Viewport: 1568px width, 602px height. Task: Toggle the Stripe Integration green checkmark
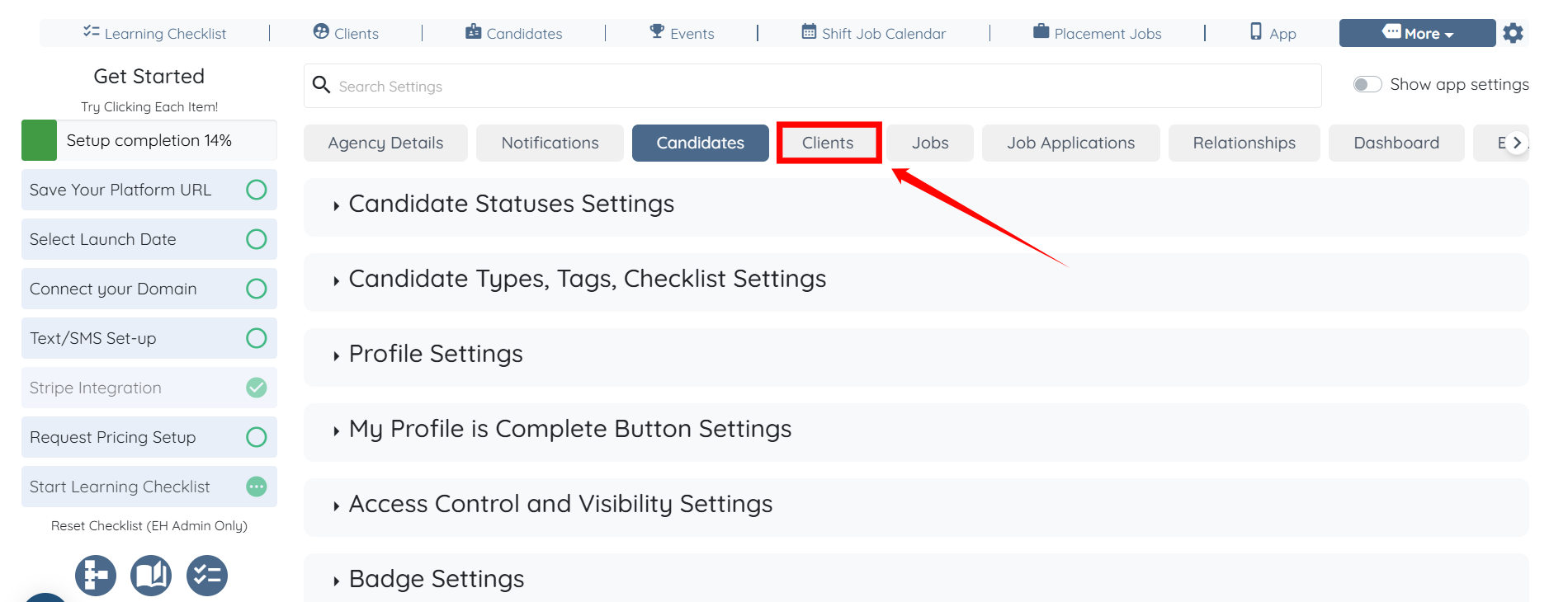click(257, 388)
